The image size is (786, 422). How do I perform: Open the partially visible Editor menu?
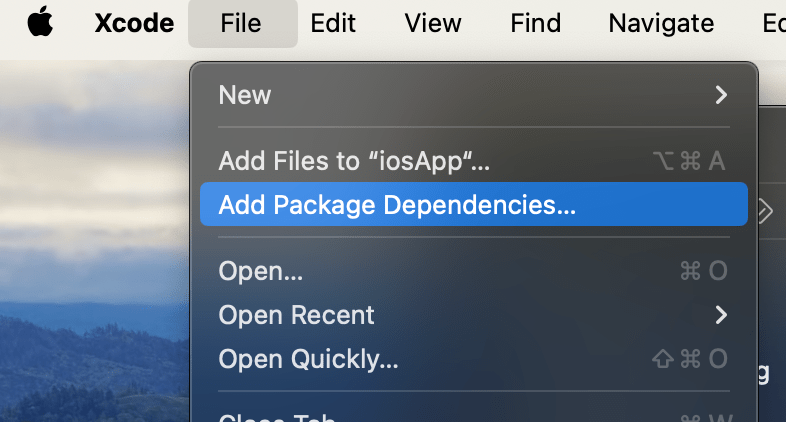773,23
